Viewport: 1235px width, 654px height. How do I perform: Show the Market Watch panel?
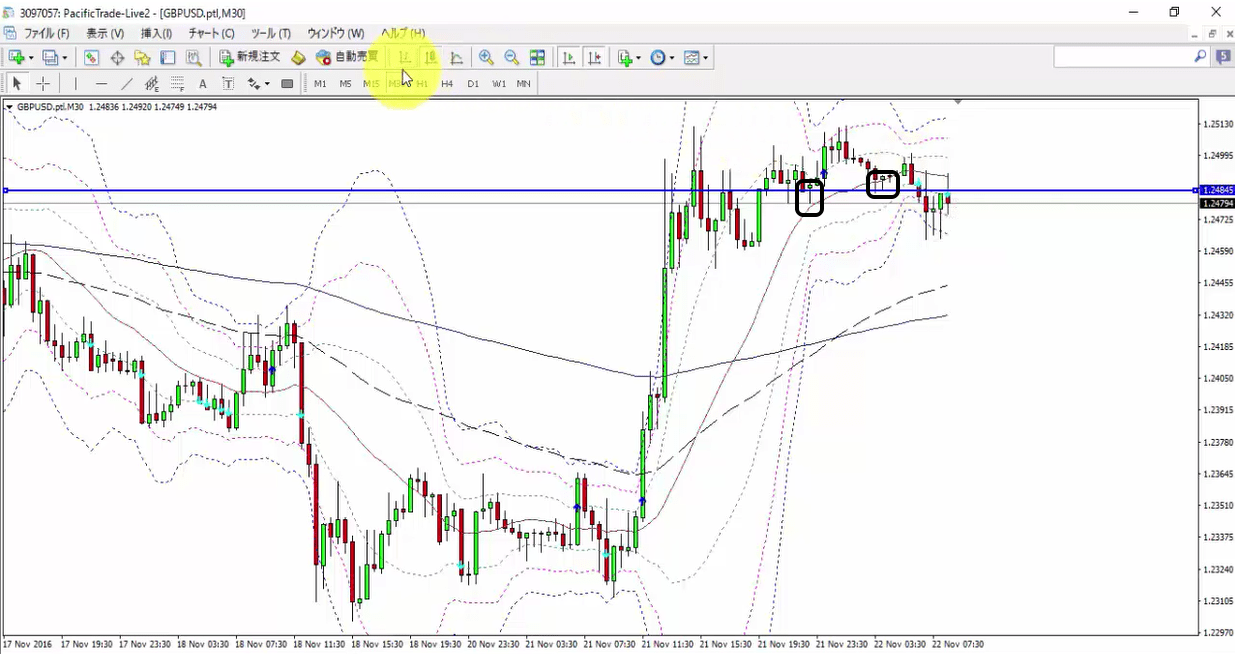tap(91, 58)
